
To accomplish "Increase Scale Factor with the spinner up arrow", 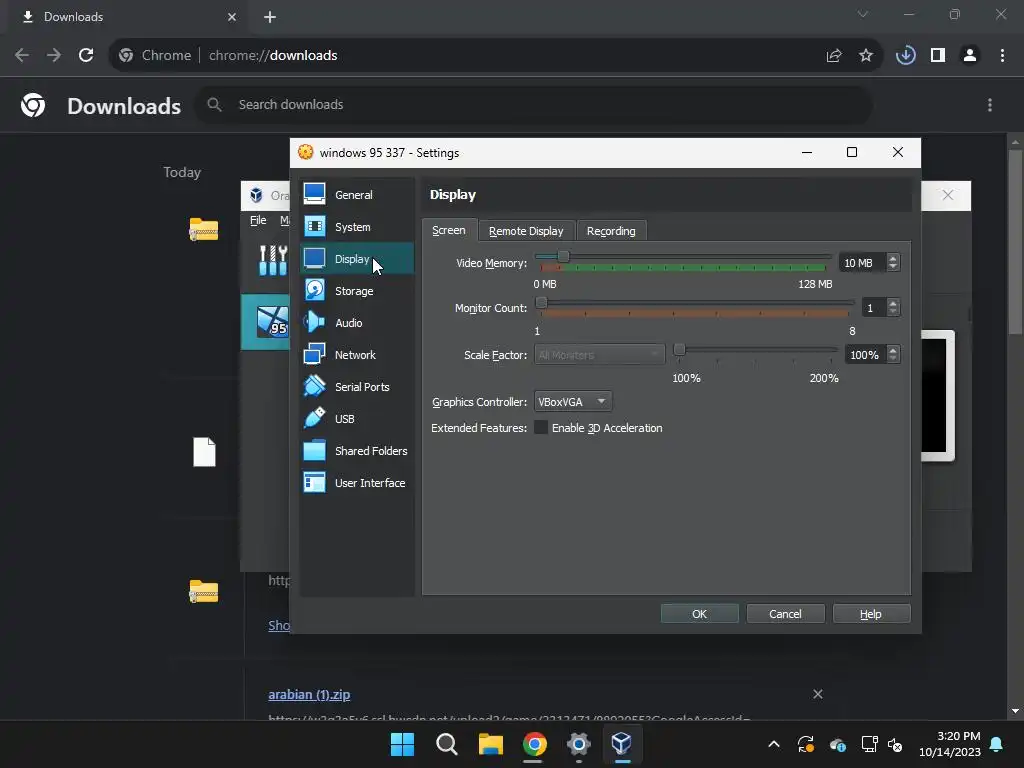I will 893,350.
